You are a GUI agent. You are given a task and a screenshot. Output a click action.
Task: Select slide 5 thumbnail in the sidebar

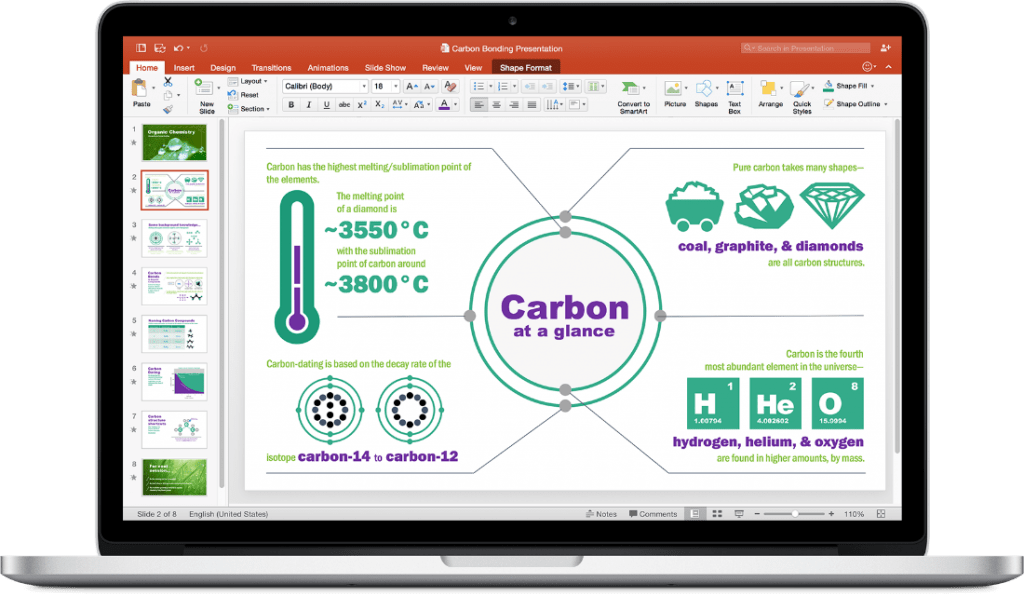coord(175,332)
